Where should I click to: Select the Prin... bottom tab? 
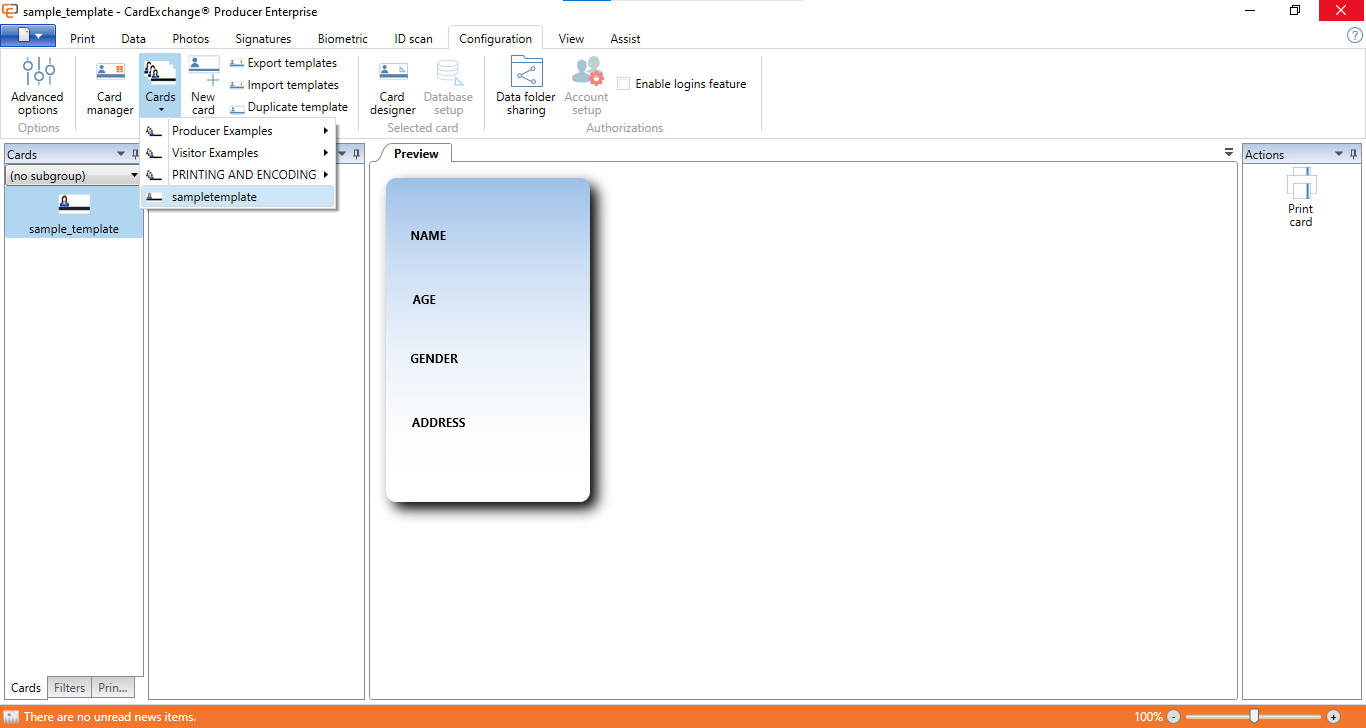tap(113, 688)
